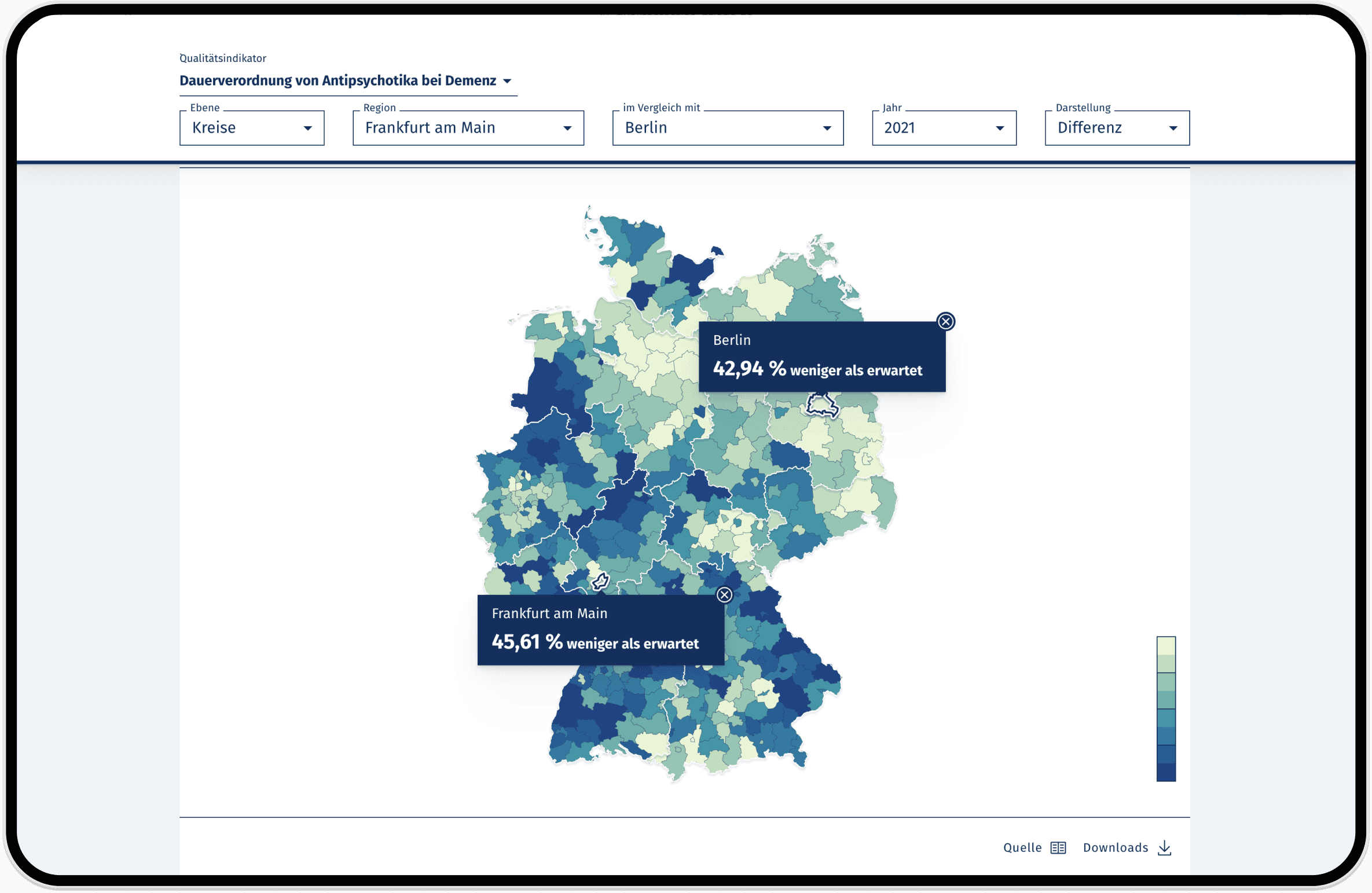Expand the Darstellung dropdown showing Differenz

point(1117,128)
